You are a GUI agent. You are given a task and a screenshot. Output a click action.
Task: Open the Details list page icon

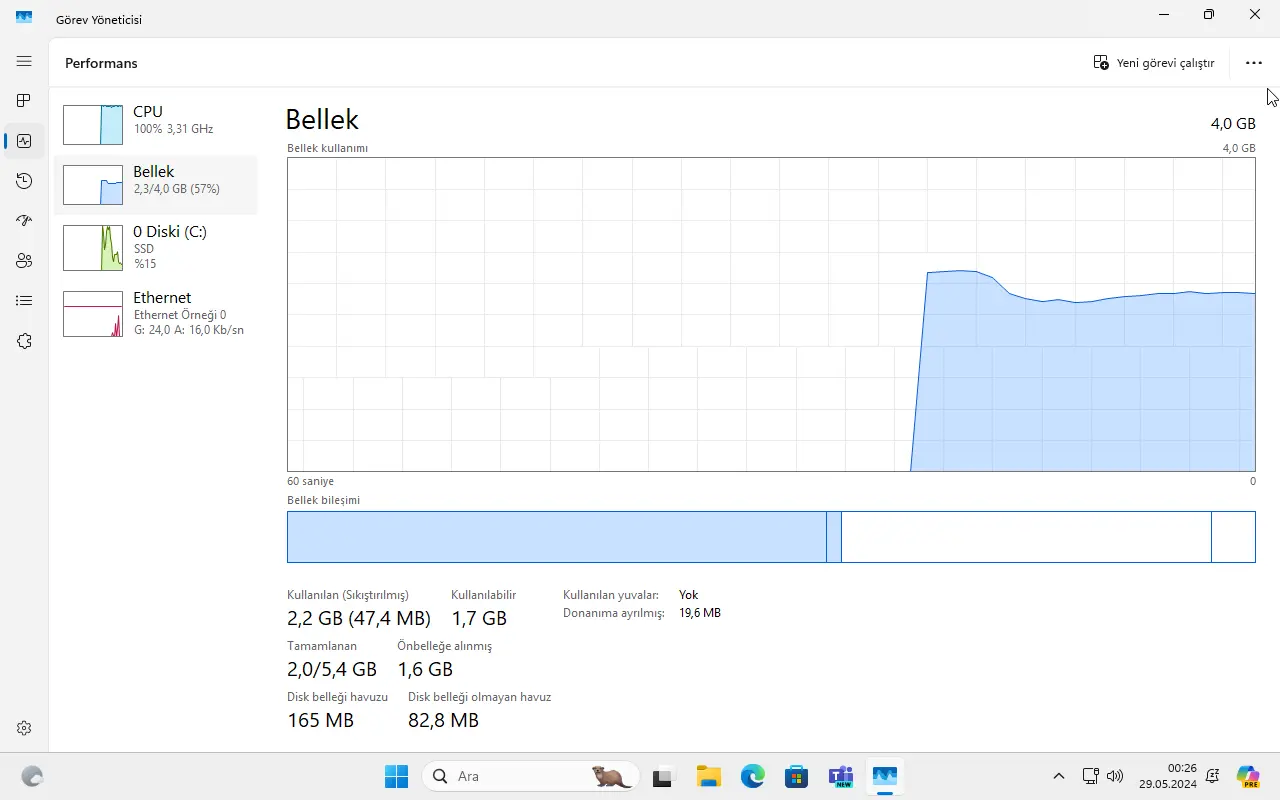click(x=24, y=301)
